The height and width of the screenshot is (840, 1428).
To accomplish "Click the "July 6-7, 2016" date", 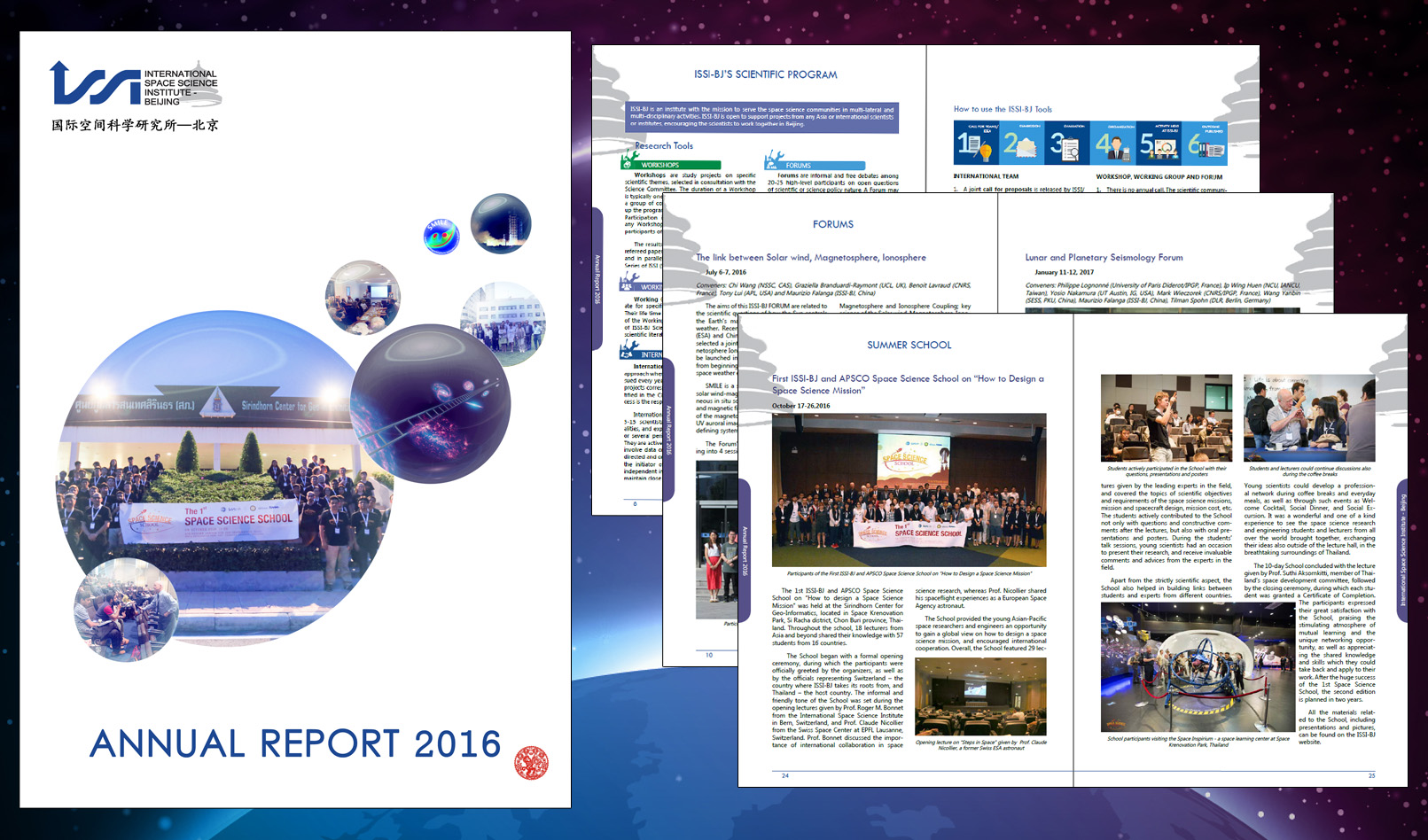I will (726, 272).
